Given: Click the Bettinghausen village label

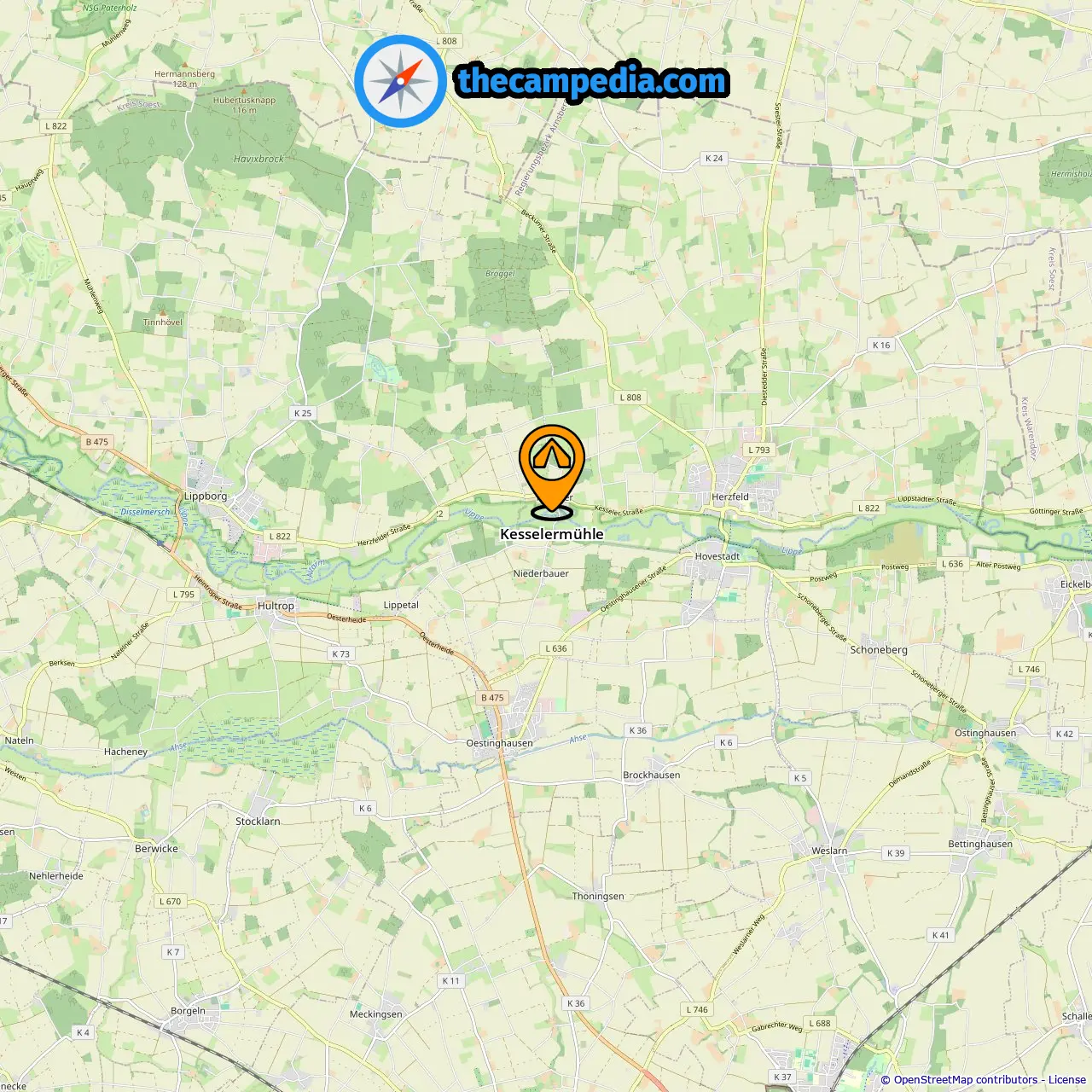Looking at the screenshot, I should click(x=980, y=845).
